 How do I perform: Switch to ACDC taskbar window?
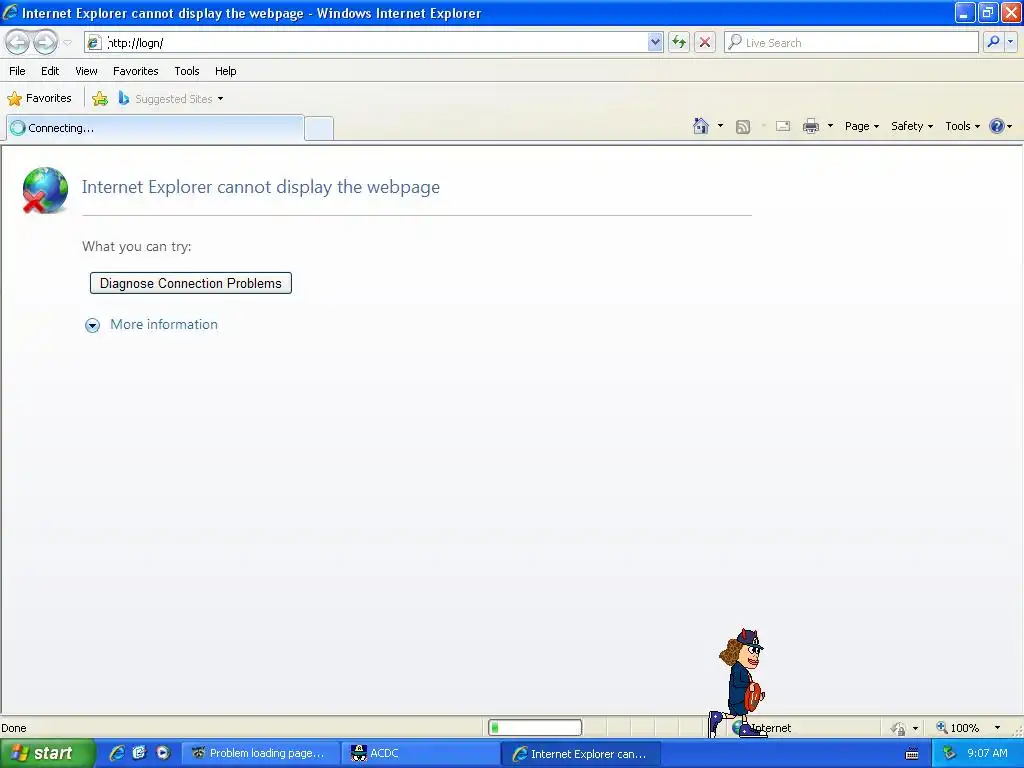click(x=419, y=753)
